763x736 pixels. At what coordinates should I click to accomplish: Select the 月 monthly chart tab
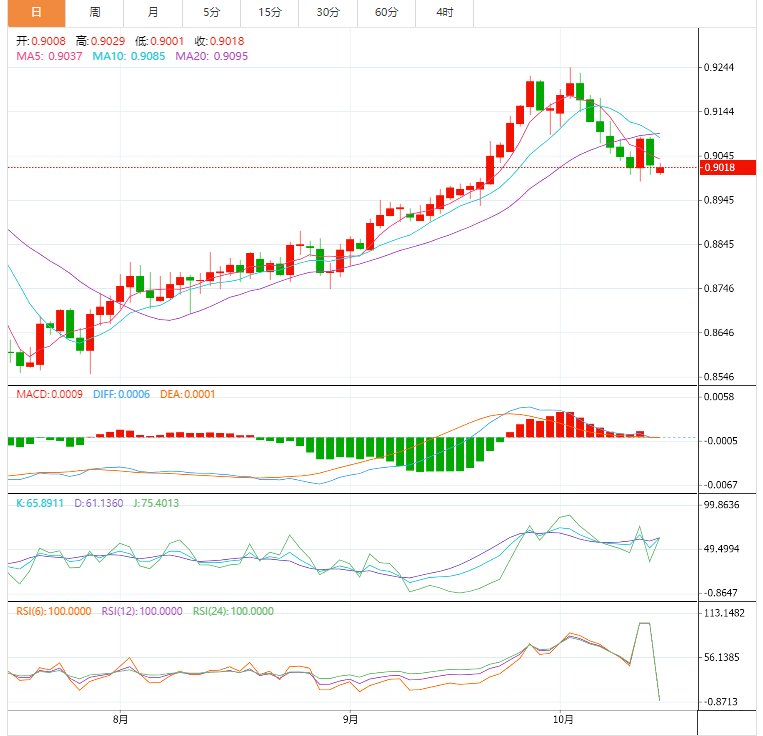[x=152, y=13]
